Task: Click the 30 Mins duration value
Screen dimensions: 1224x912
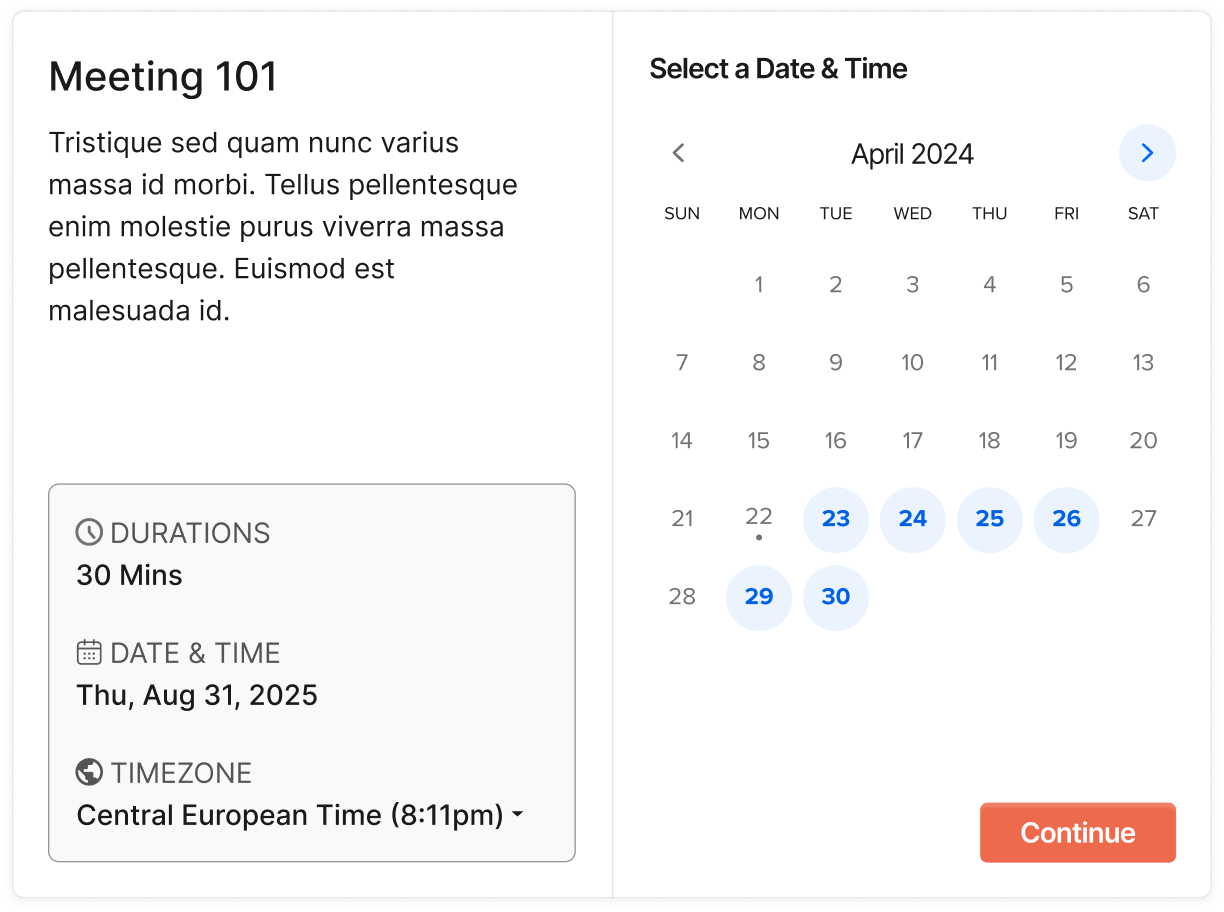Action: pyautogui.click(x=130, y=575)
